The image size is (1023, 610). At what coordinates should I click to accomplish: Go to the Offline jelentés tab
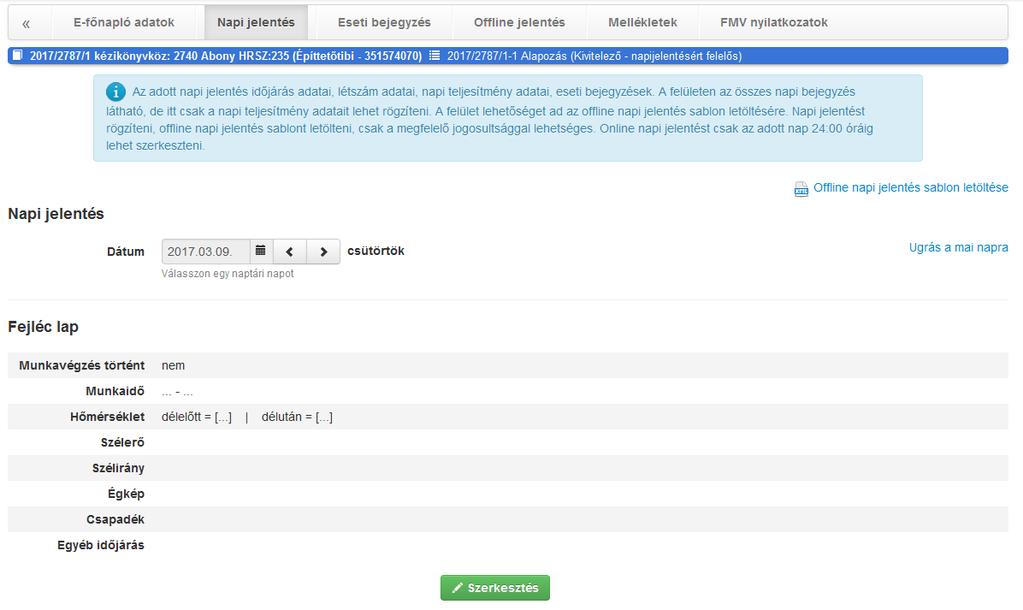click(519, 23)
